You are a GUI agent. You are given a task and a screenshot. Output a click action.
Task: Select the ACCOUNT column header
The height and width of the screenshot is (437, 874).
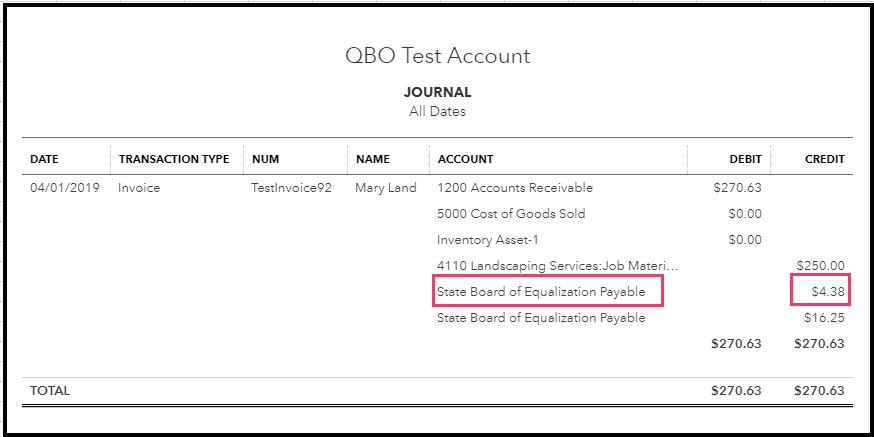(465, 159)
